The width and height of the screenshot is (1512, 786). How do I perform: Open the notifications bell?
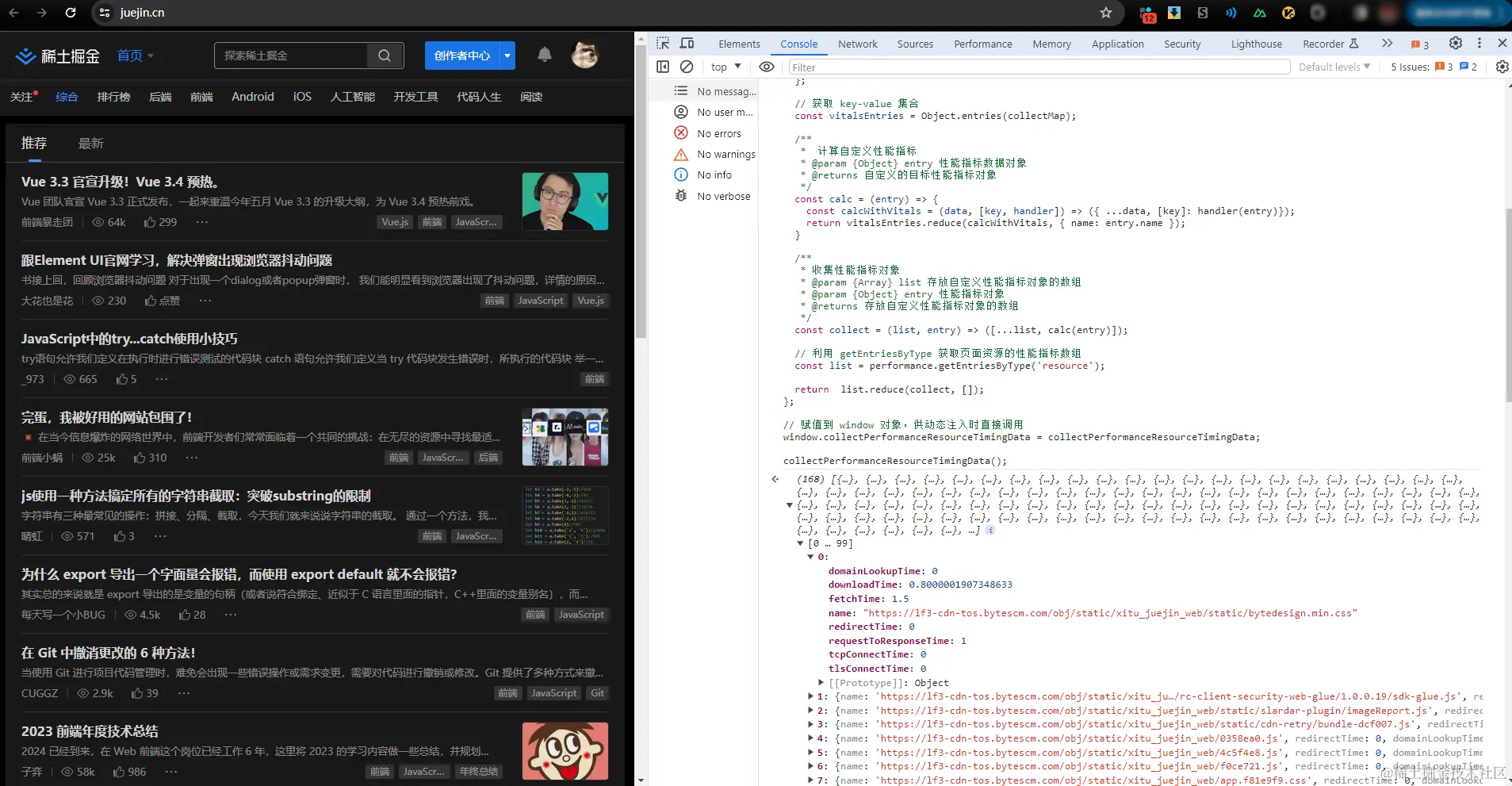(x=545, y=55)
